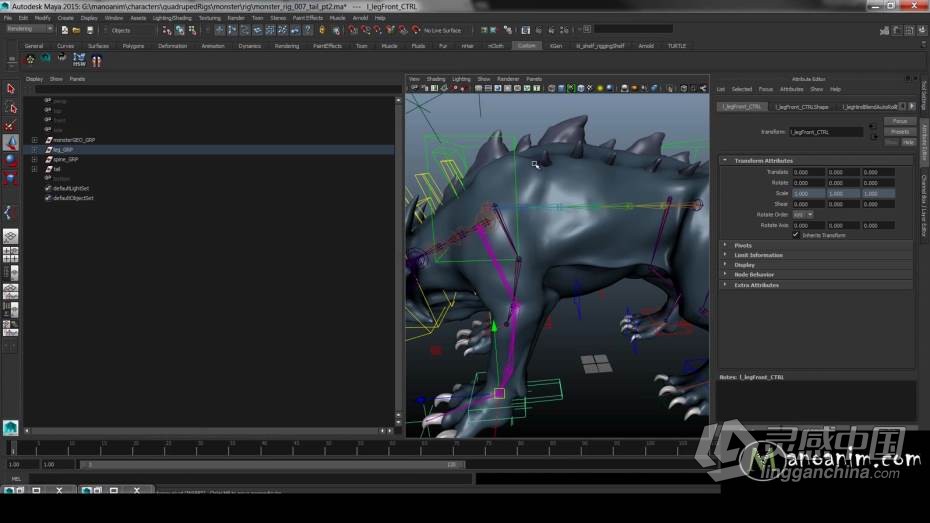
Task: Click the transform name input field
Action: point(826,132)
